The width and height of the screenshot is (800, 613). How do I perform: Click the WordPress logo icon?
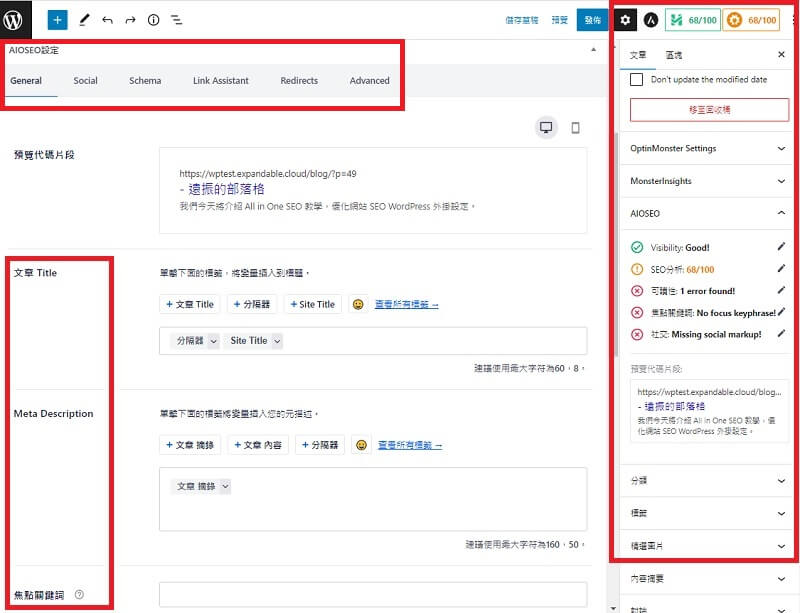[15, 20]
